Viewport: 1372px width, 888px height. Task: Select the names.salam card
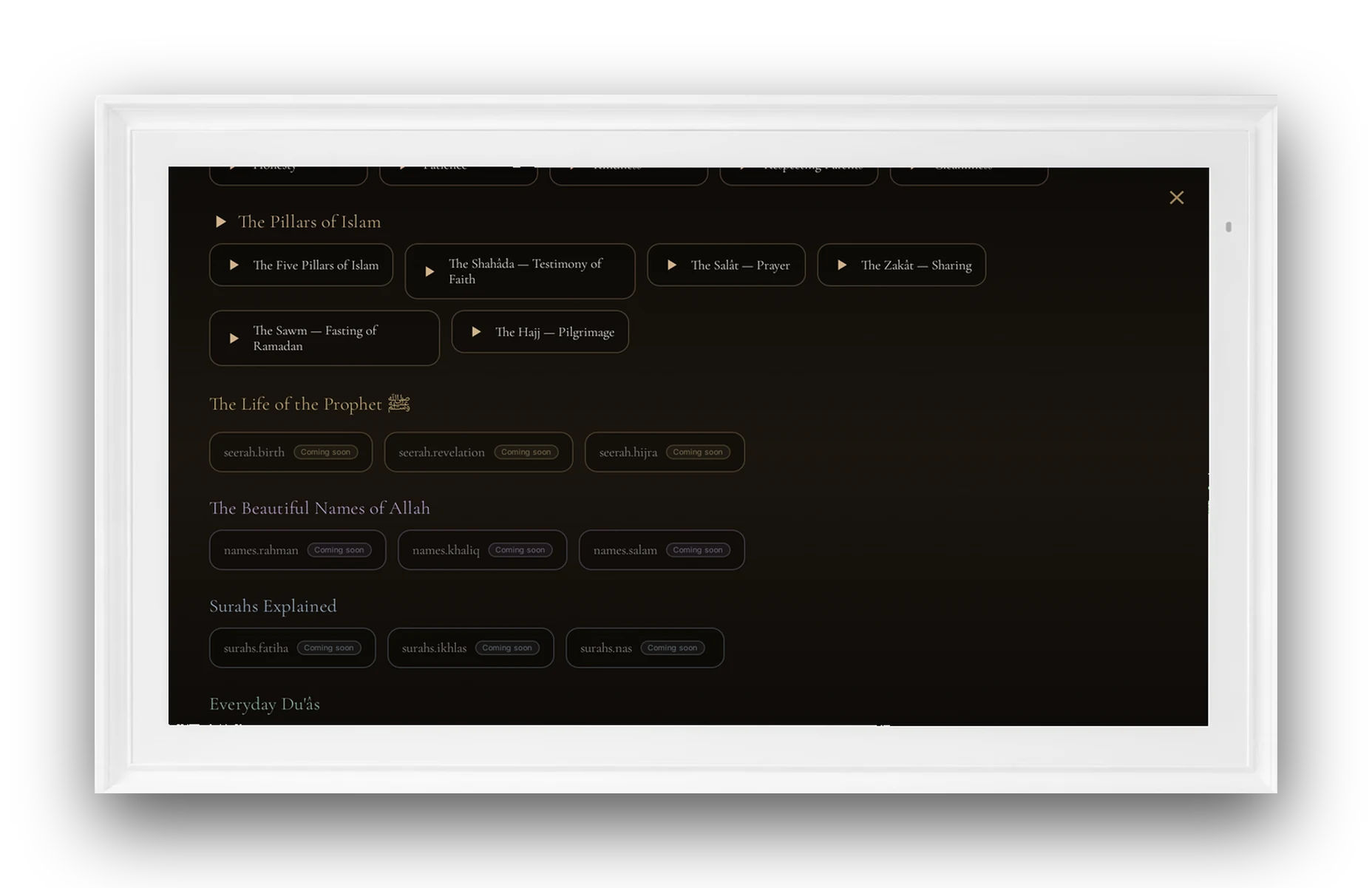pos(662,550)
